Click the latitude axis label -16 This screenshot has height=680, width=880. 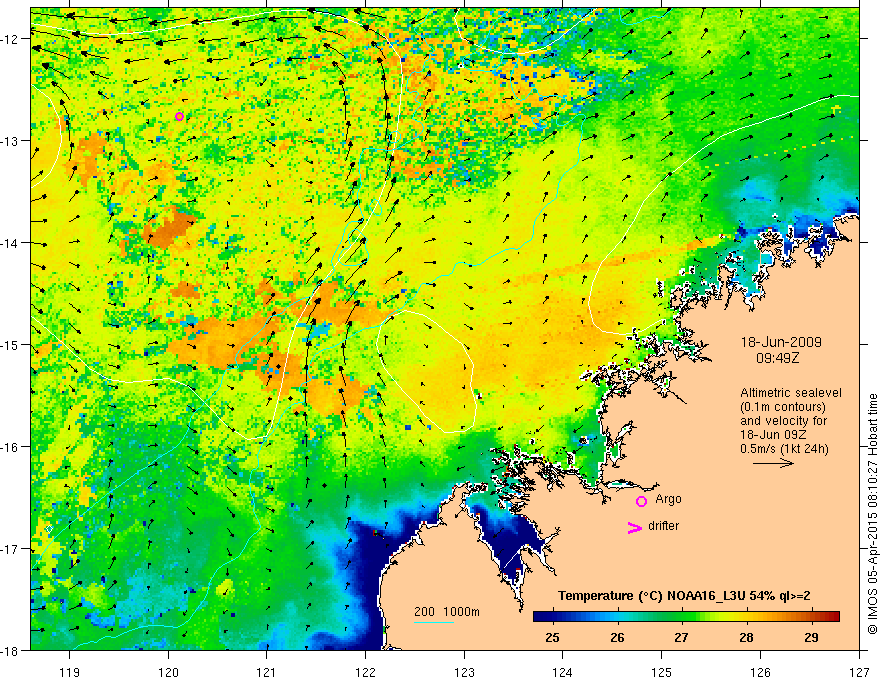10,447
